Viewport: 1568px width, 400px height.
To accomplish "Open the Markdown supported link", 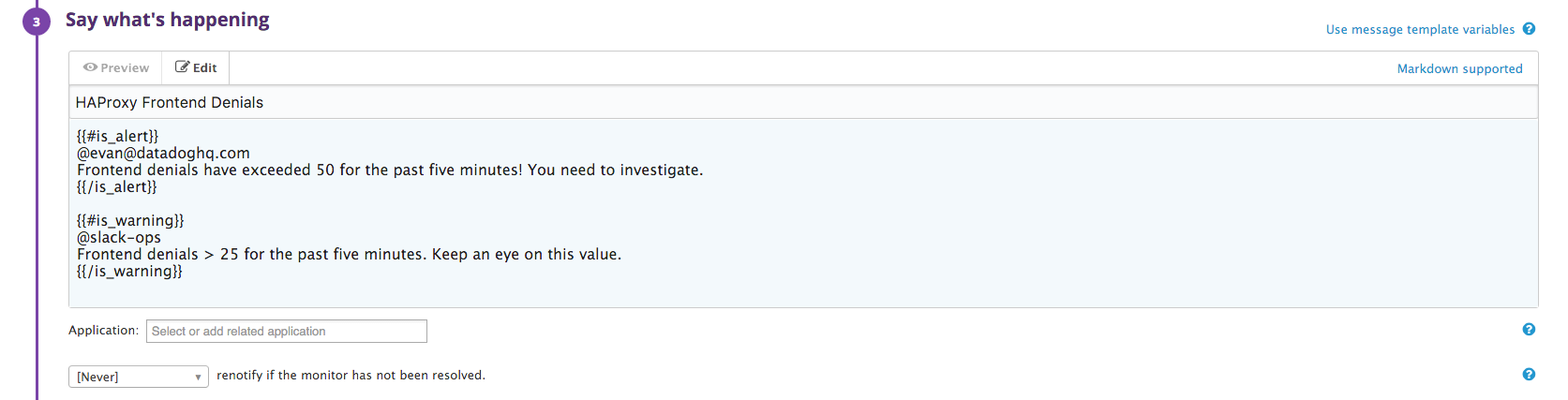I will click(x=1459, y=68).
